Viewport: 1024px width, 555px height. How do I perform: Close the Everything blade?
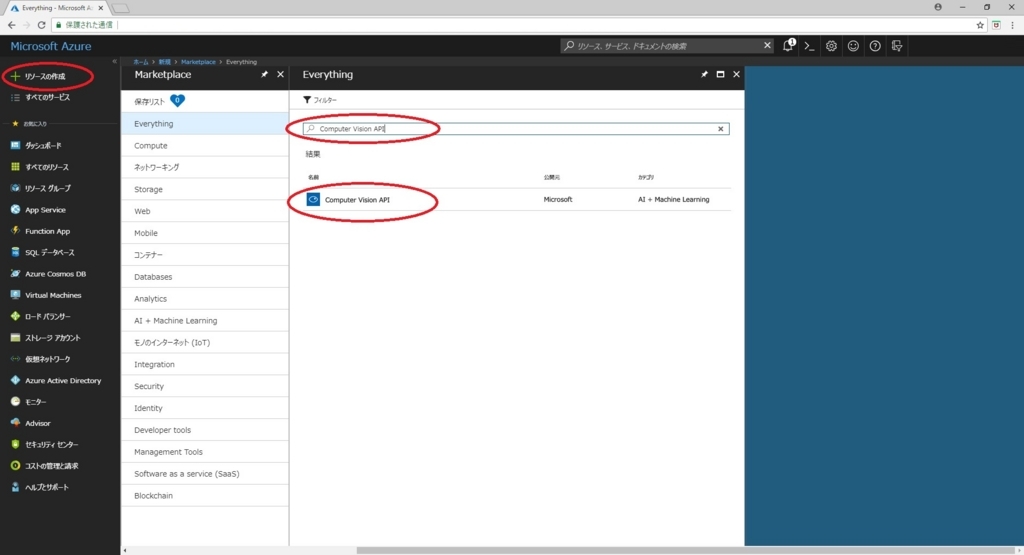[x=736, y=74]
